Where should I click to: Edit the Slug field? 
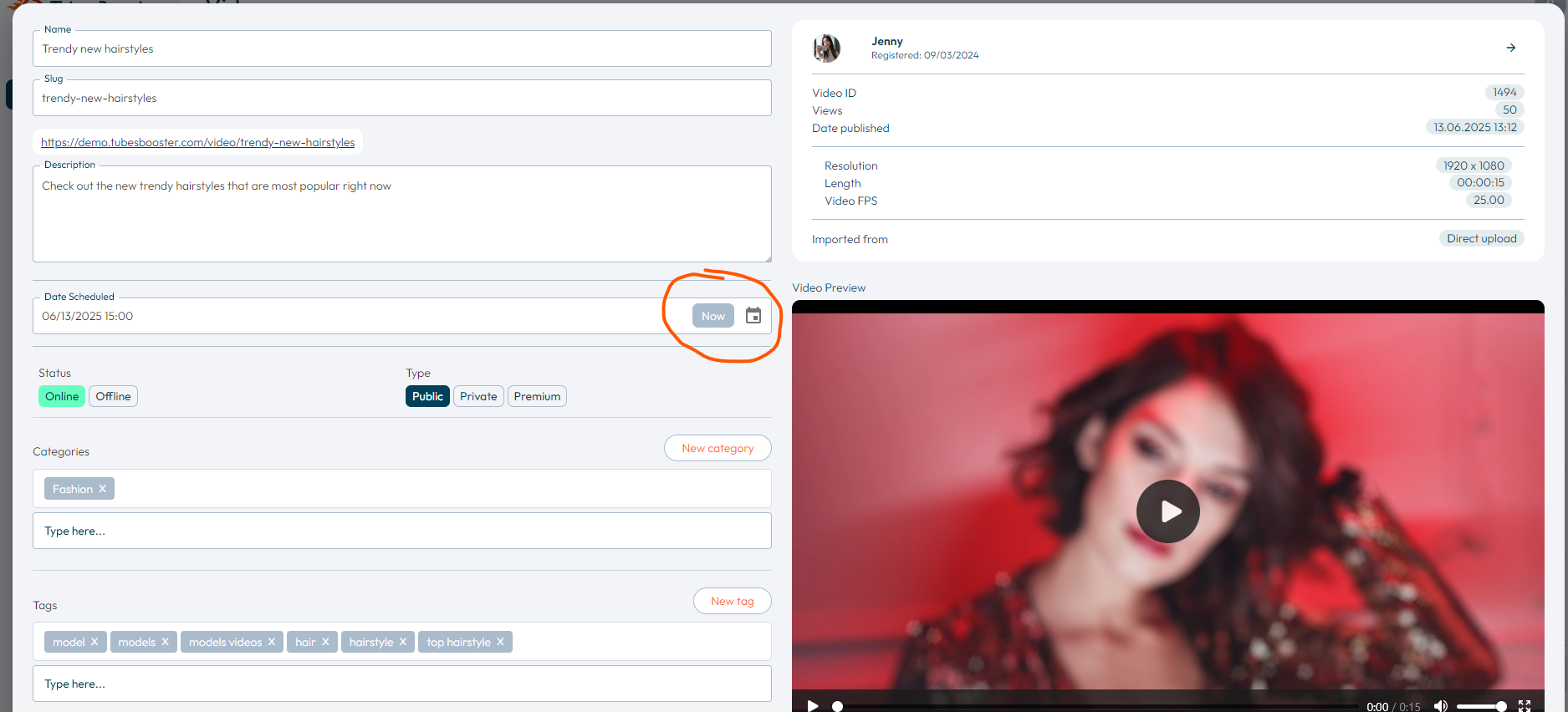(x=402, y=98)
